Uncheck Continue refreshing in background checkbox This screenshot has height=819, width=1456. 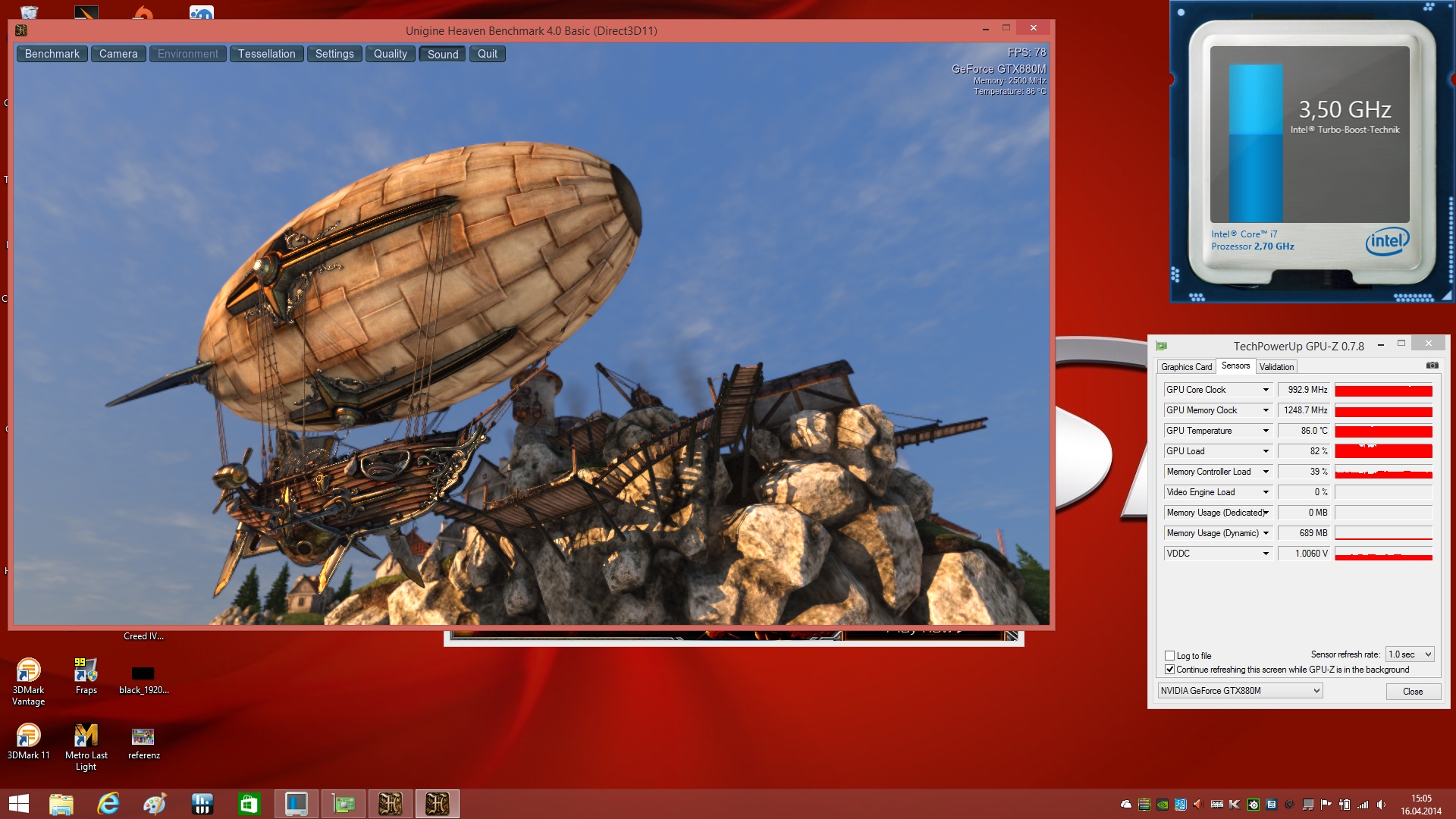tap(1169, 670)
